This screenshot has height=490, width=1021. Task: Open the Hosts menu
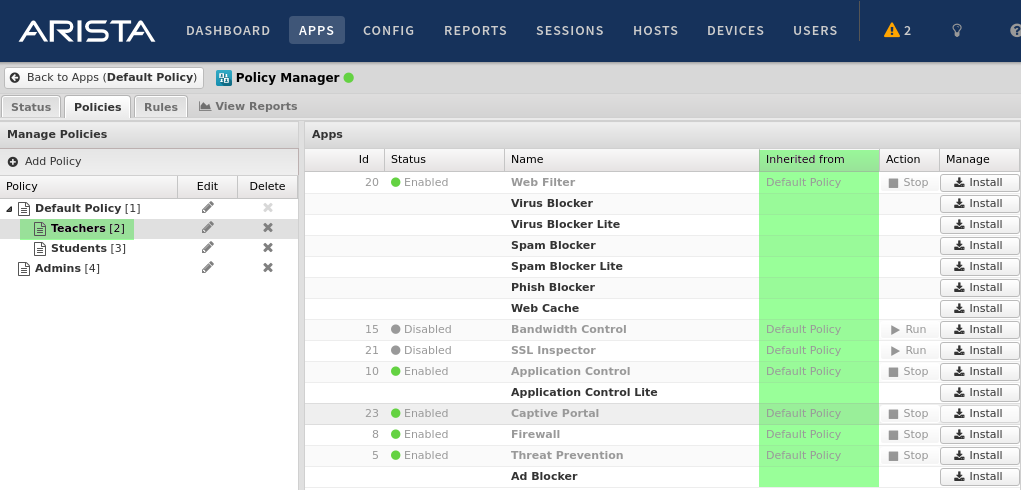(x=656, y=31)
